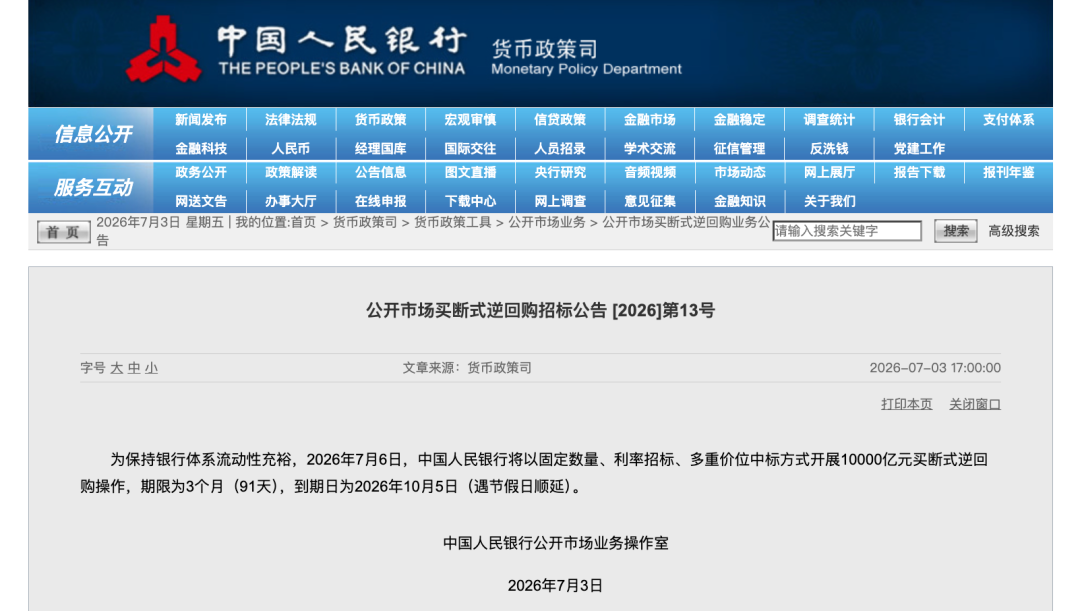Select 下载中心 menu link
The height and width of the screenshot is (611, 1080).
(470, 201)
